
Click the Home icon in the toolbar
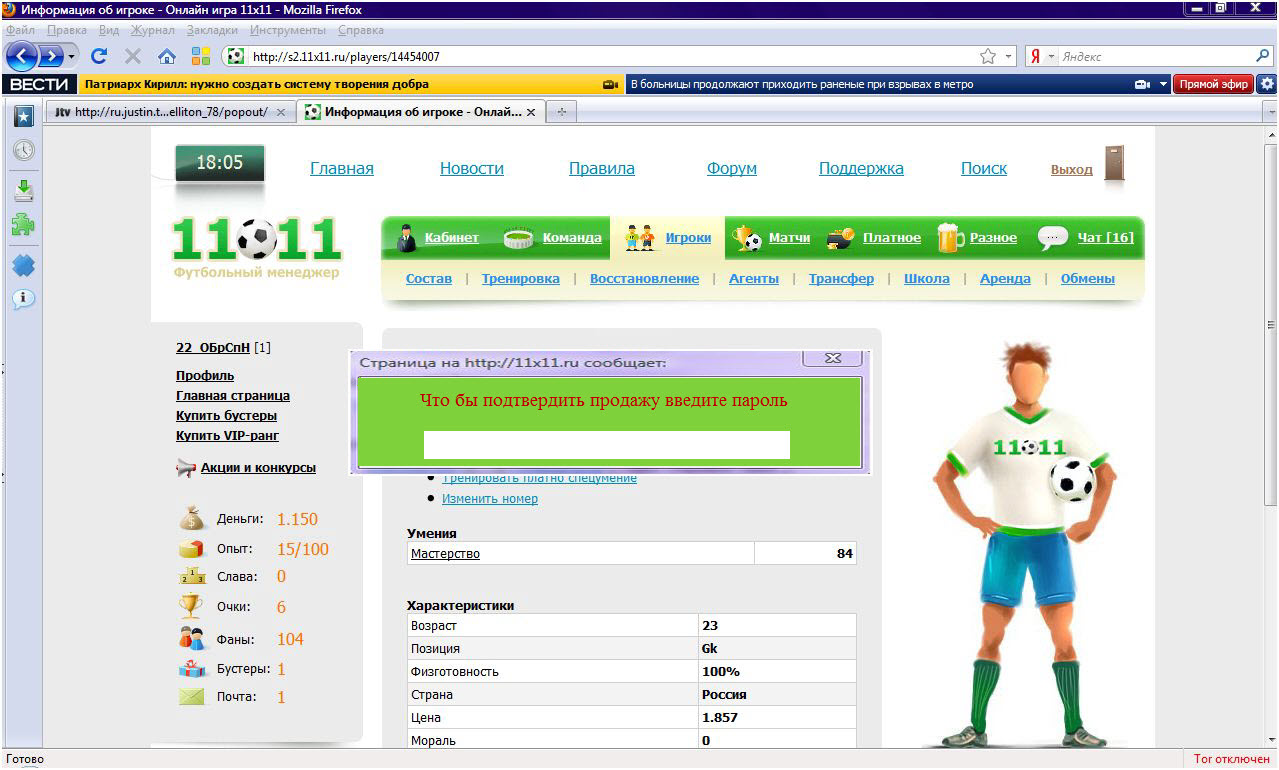click(167, 57)
